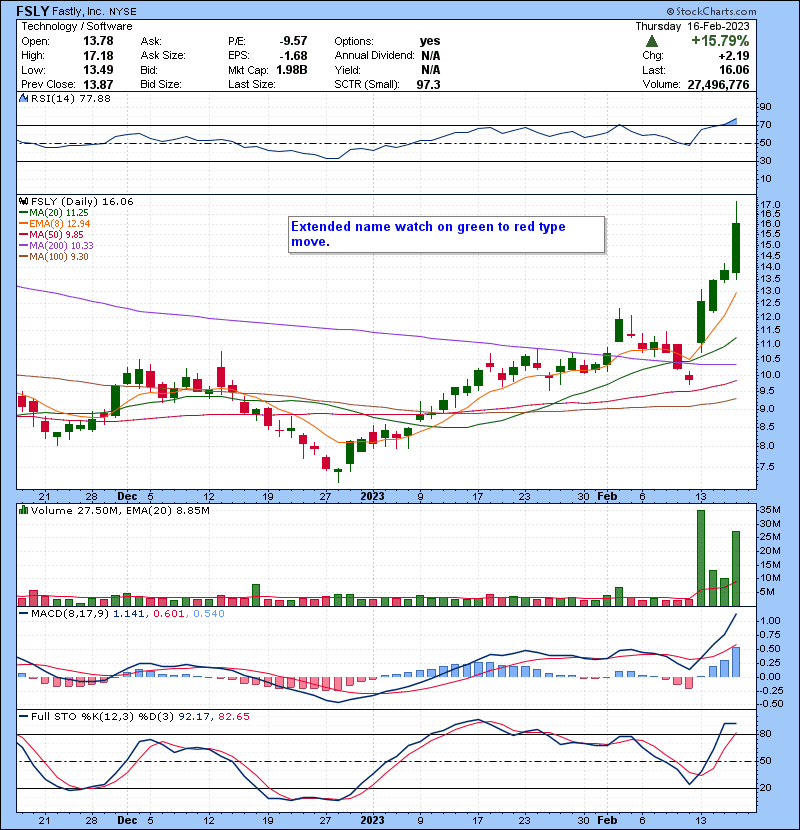Click the EMA(8) 12.94 legend entry
Screen dimensions: 800x830
tap(55, 223)
